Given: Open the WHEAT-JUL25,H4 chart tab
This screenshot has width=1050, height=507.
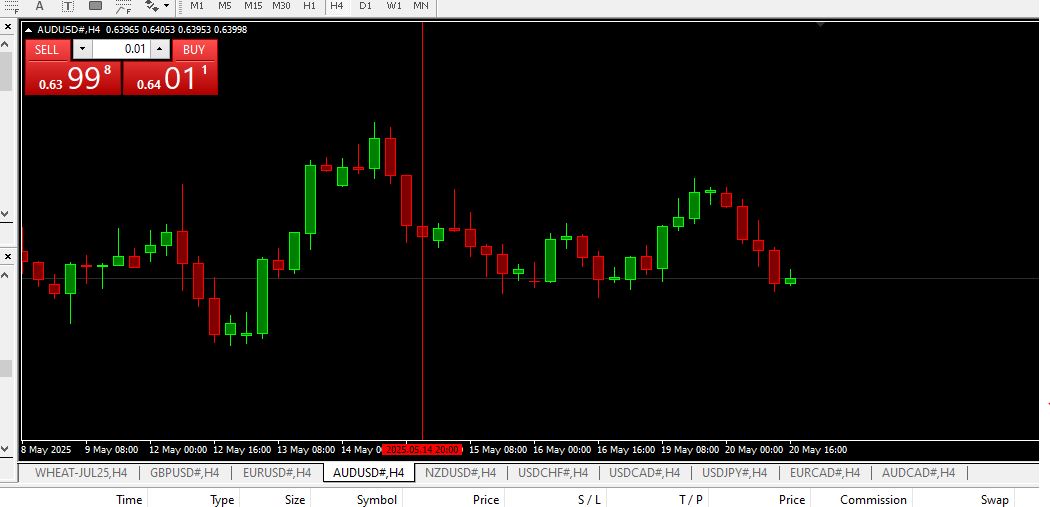Looking at the screenshot, I should point(80,473).
